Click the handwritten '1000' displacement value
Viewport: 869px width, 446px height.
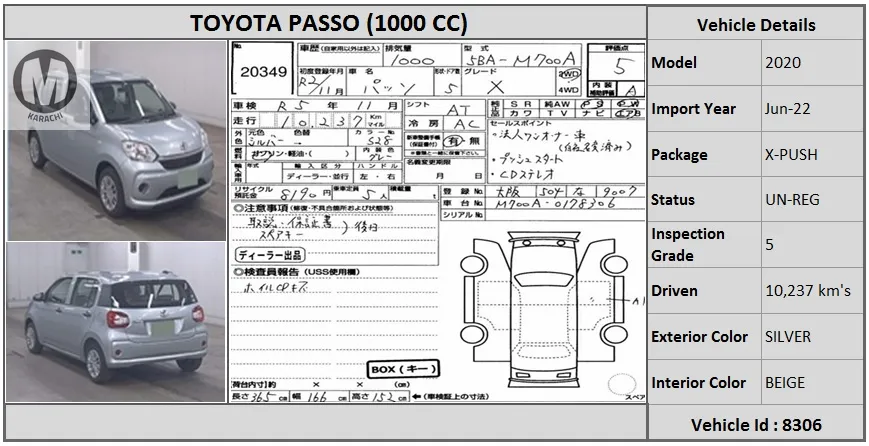(412, 60)
